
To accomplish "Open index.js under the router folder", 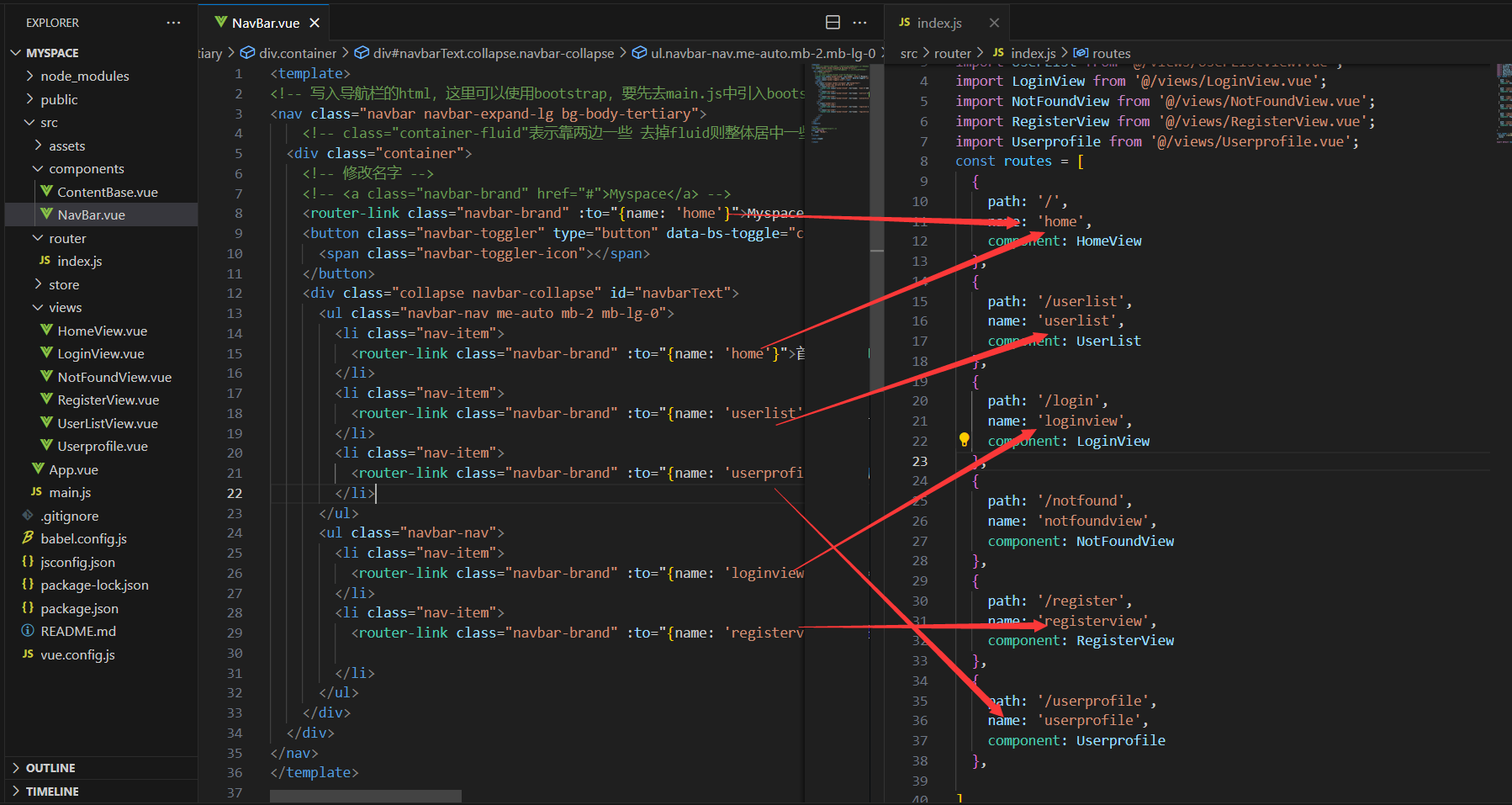I will [x=80, y=261].
